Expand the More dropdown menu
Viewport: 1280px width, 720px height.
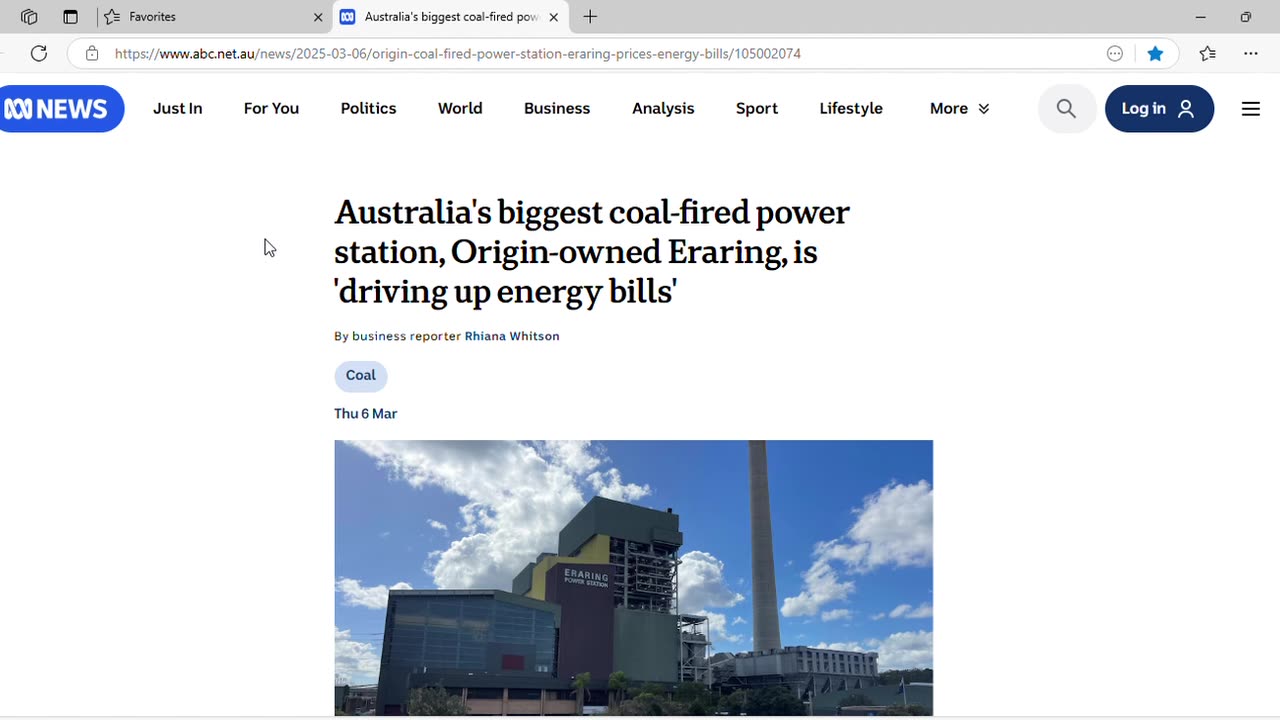click(x=959, y=109)
